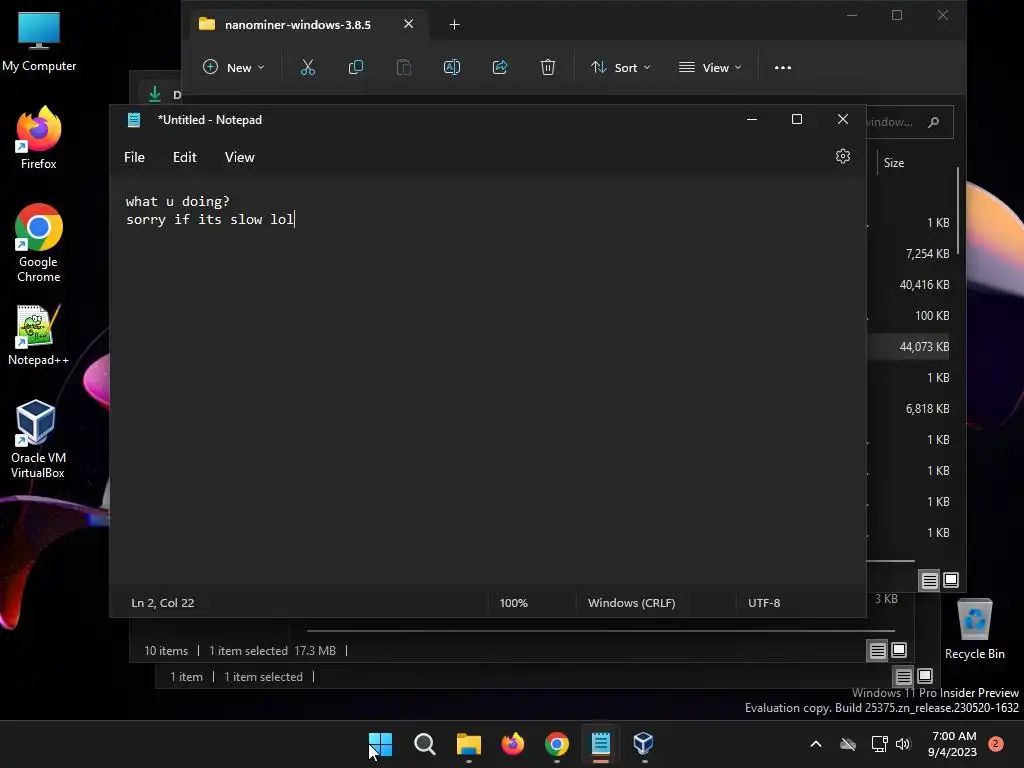Expand the View dropdown in File Explorer toolbar
Screen dimensions: 1024x768
pyautogui.click(x=710, y=67)
